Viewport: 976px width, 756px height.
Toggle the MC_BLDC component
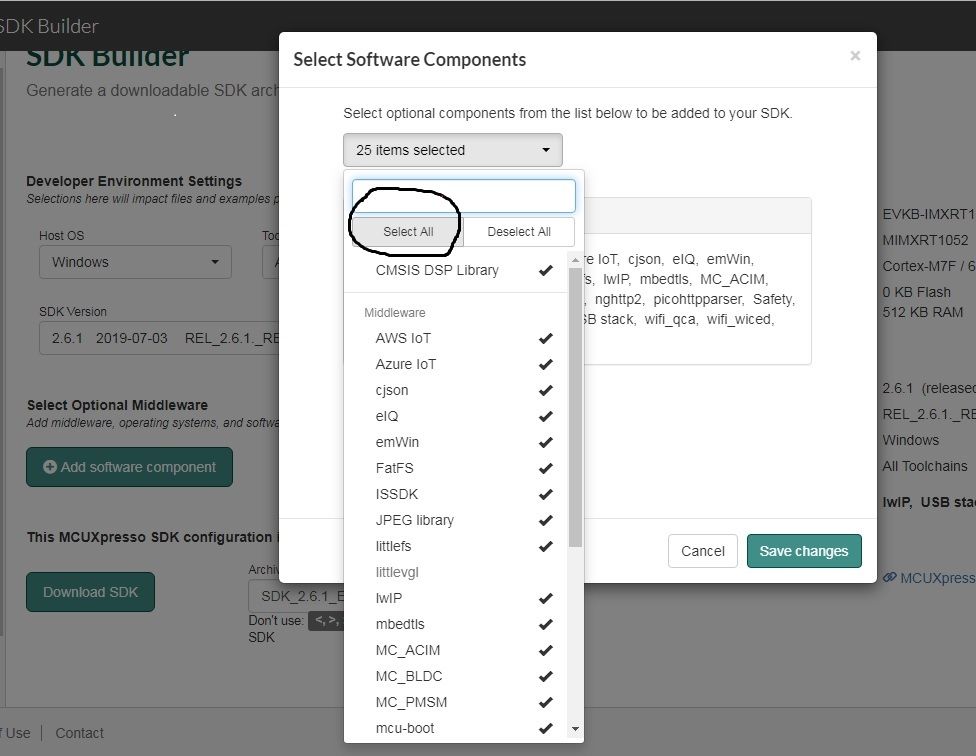click(x=456, y=676)
